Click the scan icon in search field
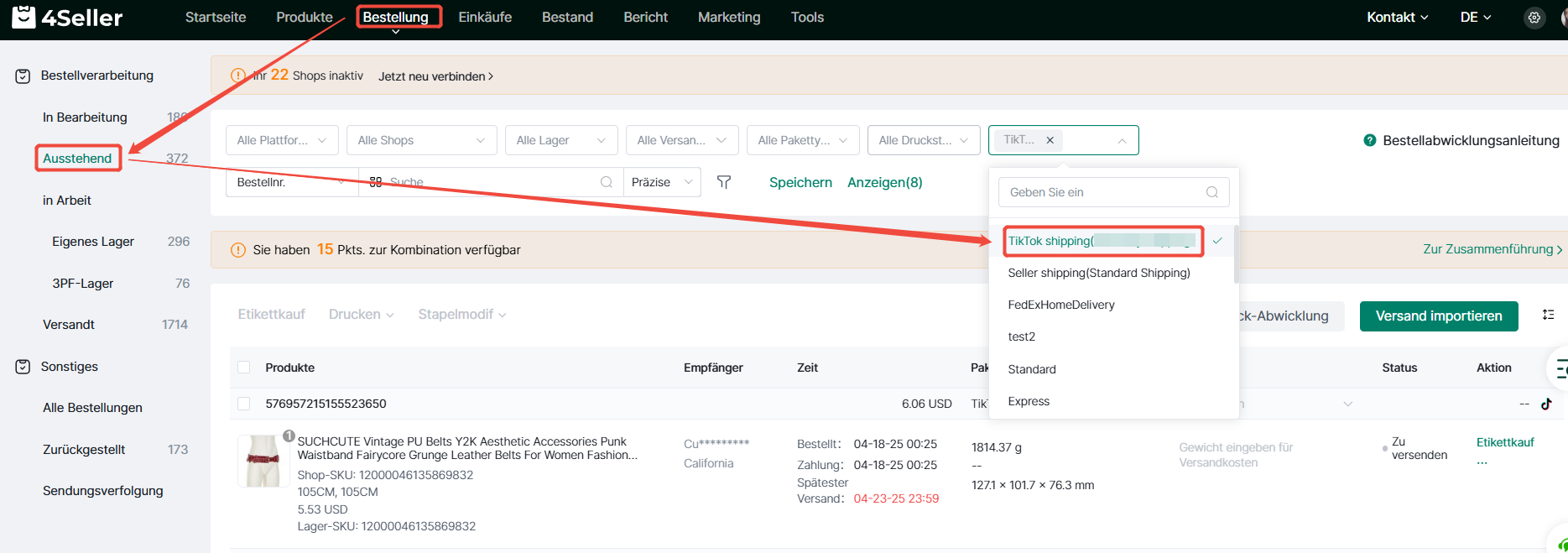 pos(376,182)
